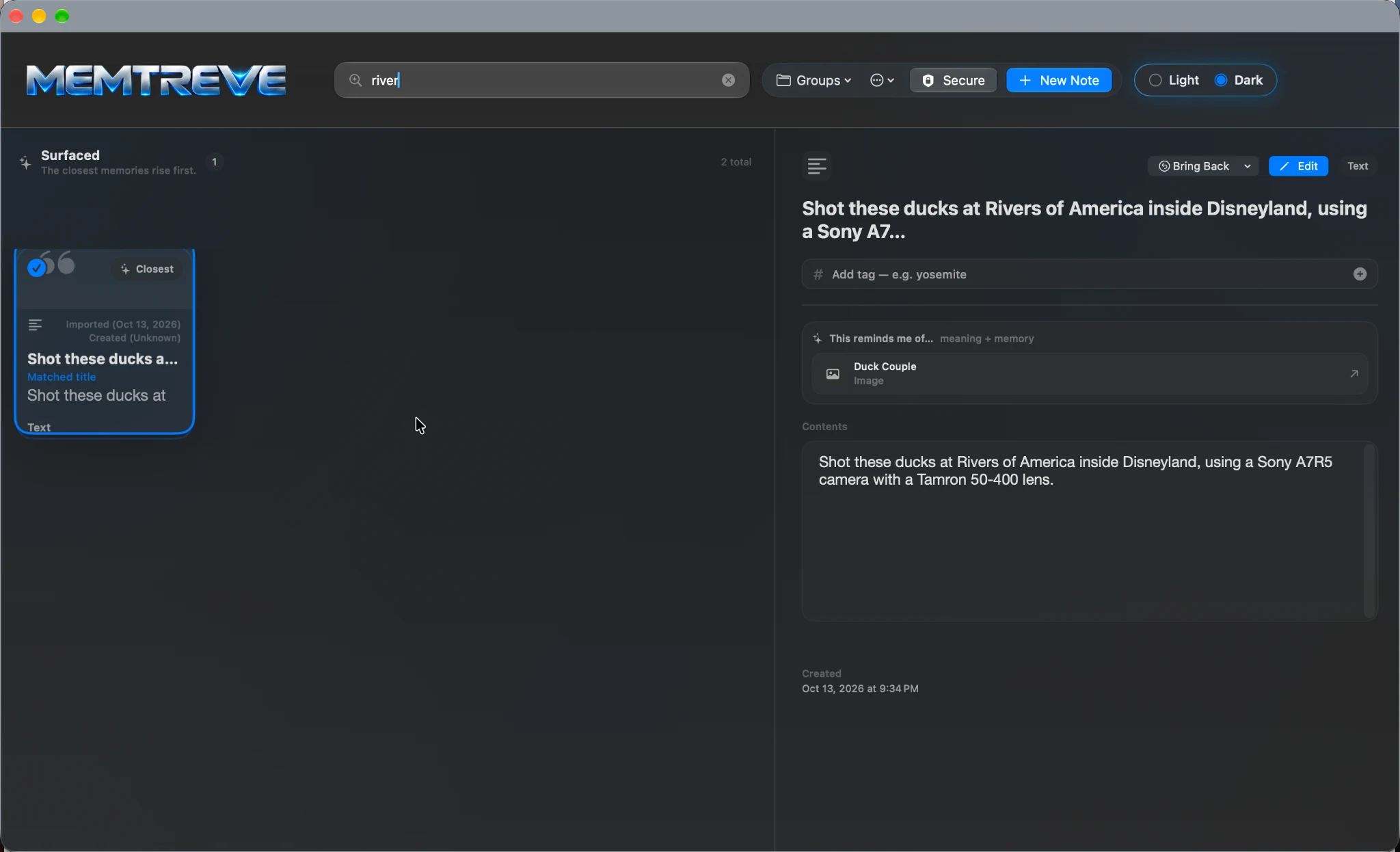Click the 'Matched title' label
This screenshot has height=852, width=1400.
[62, 377]
